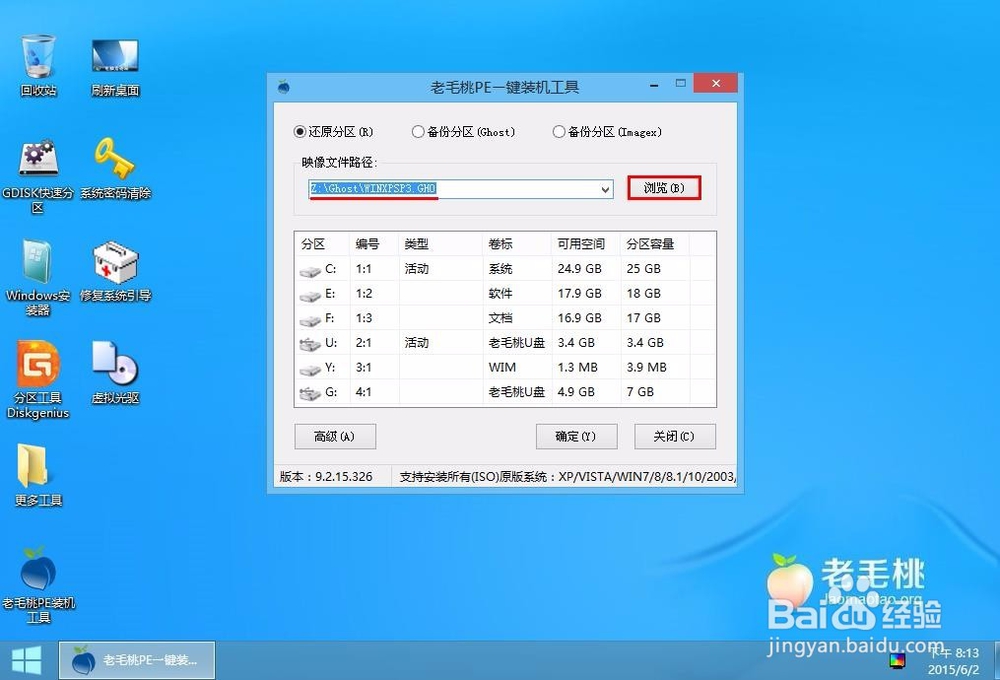Click 老毛桃PE一键装 taskbar item
Image resolution: width=1000 pixels, height=680 pixels.
[x=135, y=659]
